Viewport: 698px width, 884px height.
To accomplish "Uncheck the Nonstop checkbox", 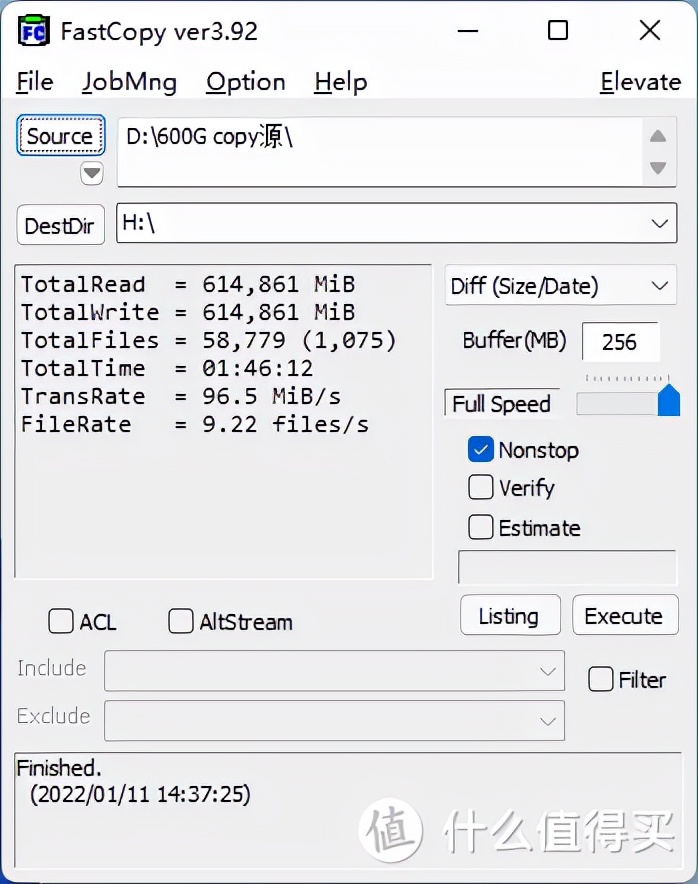I will click(480, 450).
